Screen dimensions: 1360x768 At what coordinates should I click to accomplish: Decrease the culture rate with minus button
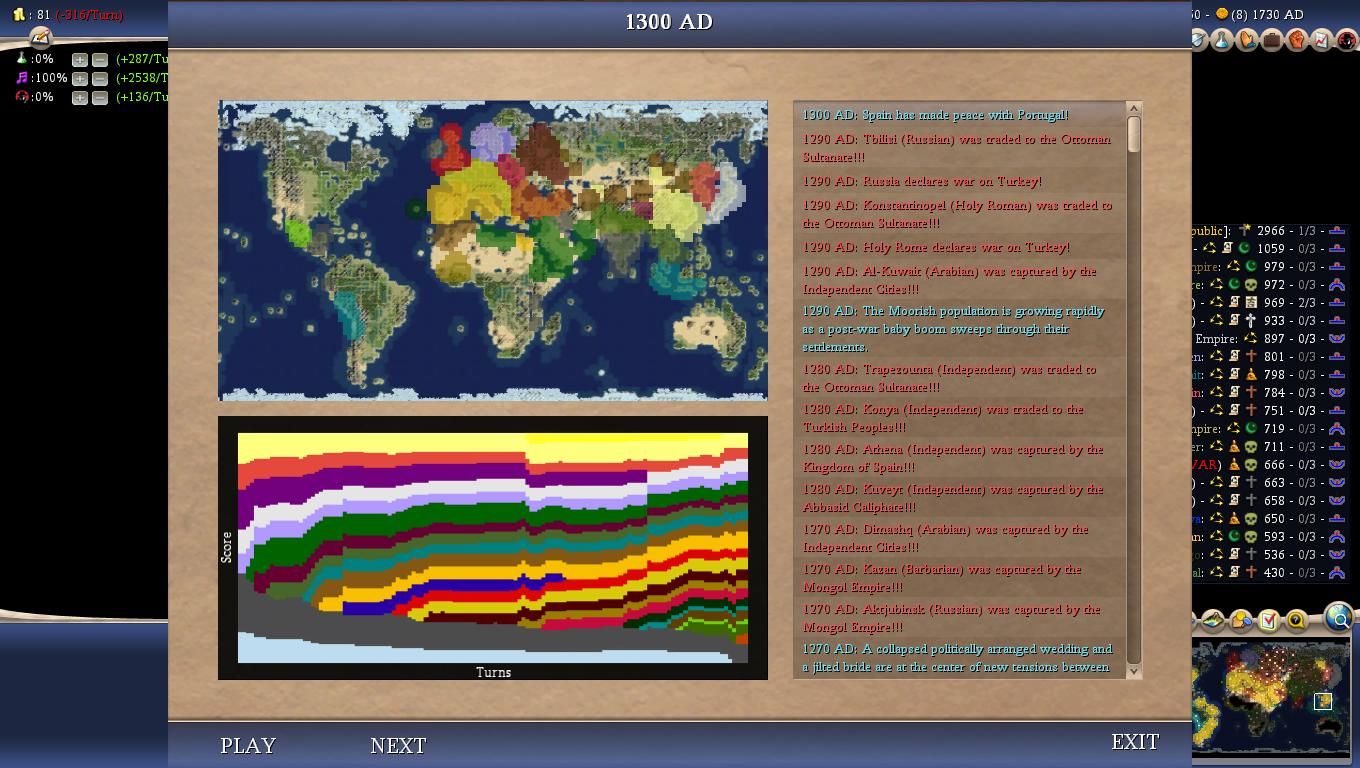(99, 79)
